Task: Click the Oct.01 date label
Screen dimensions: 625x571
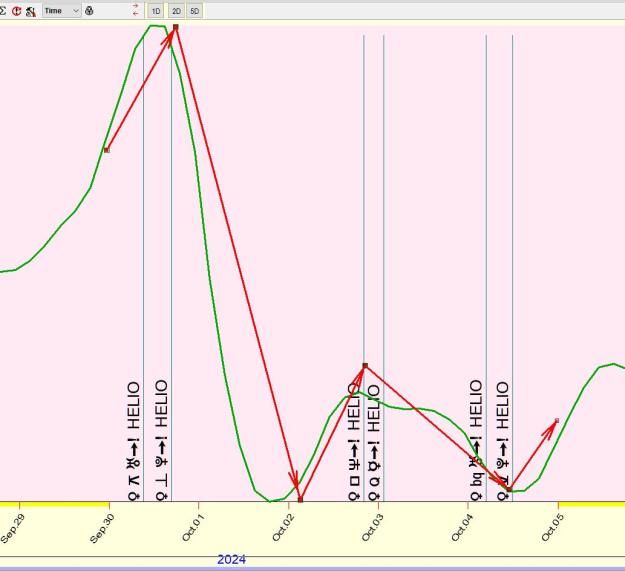Action: pos(193,527)
